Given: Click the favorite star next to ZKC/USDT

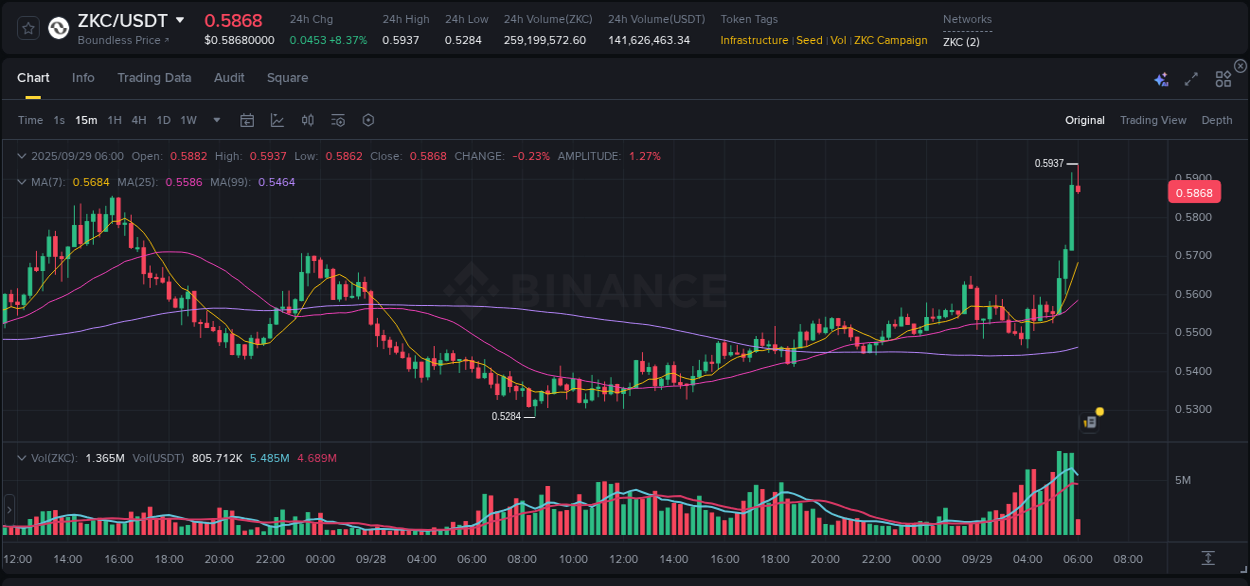Looking at the screenshot, I should [x=27, y=28].
